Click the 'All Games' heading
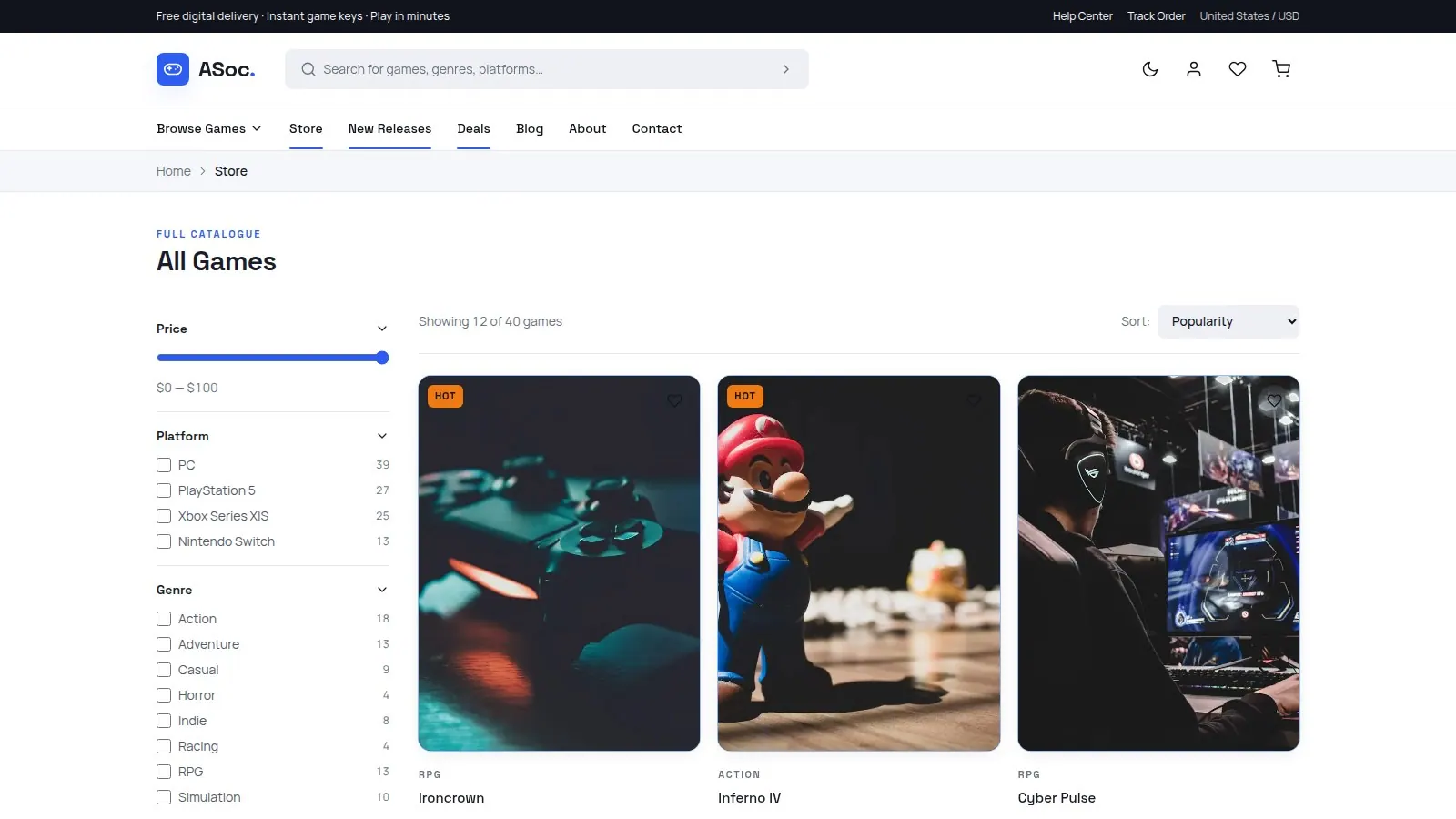Screen dimensions: 1456x819 tap(217, 261)
